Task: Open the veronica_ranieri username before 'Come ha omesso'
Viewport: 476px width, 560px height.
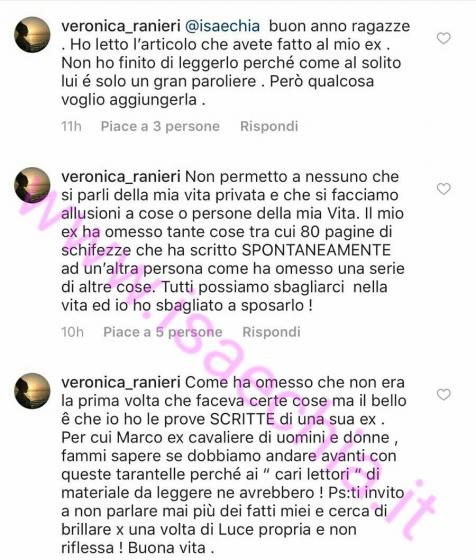Action: 121,382
